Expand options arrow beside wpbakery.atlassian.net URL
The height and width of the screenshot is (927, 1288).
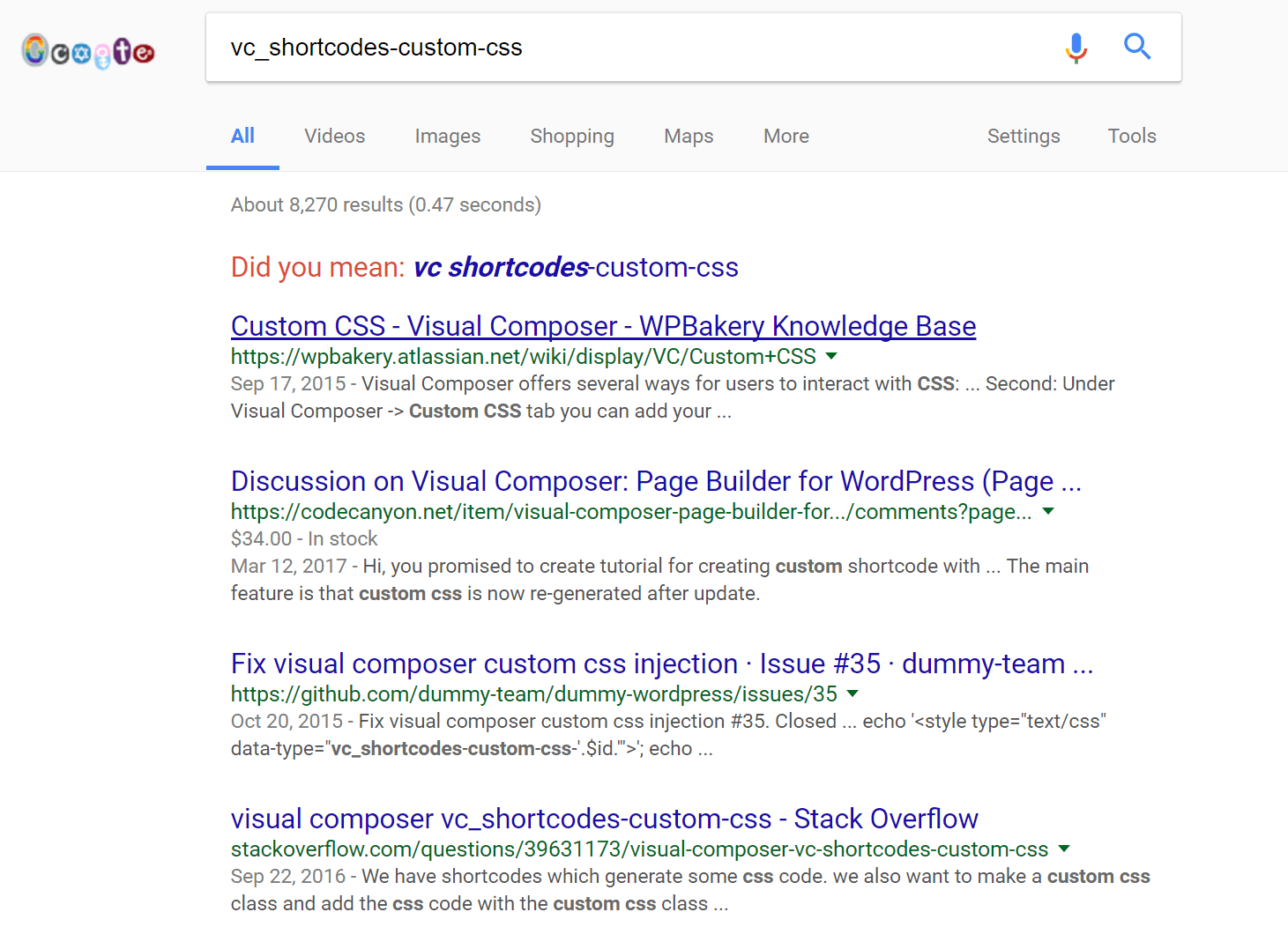pyautogui.click(x=831, y=357)
